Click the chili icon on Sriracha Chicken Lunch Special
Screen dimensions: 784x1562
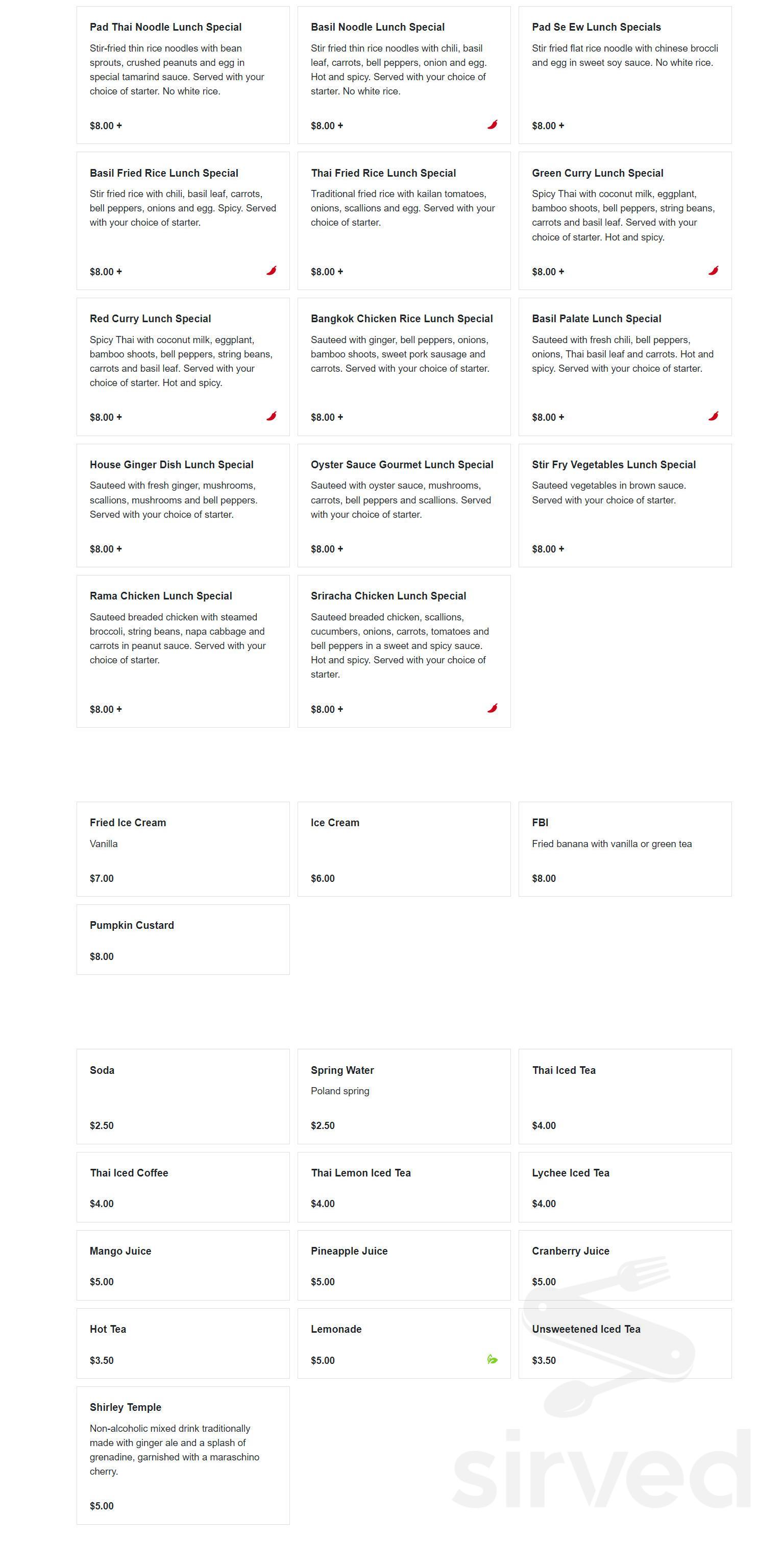[493, 708]
